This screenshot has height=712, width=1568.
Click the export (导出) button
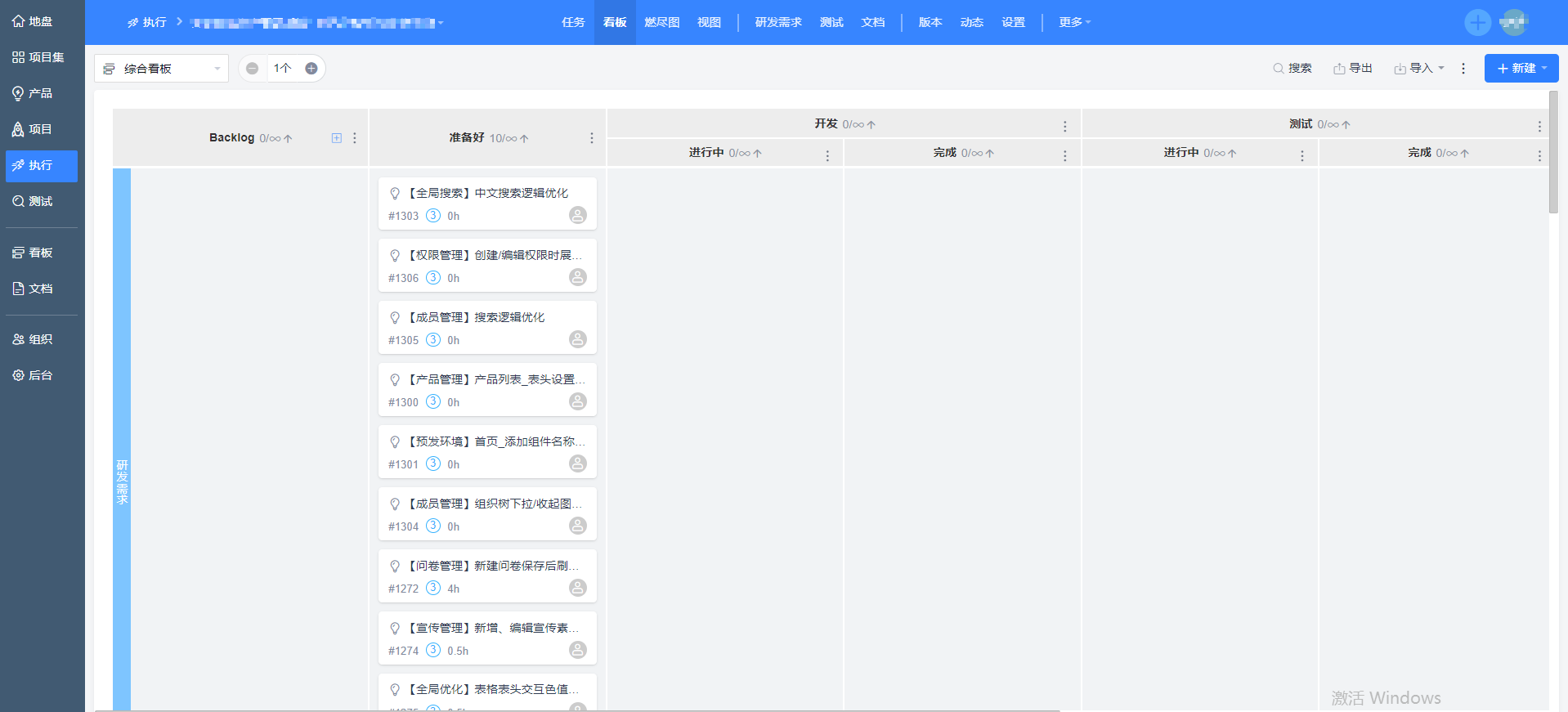click(1353, 69)
